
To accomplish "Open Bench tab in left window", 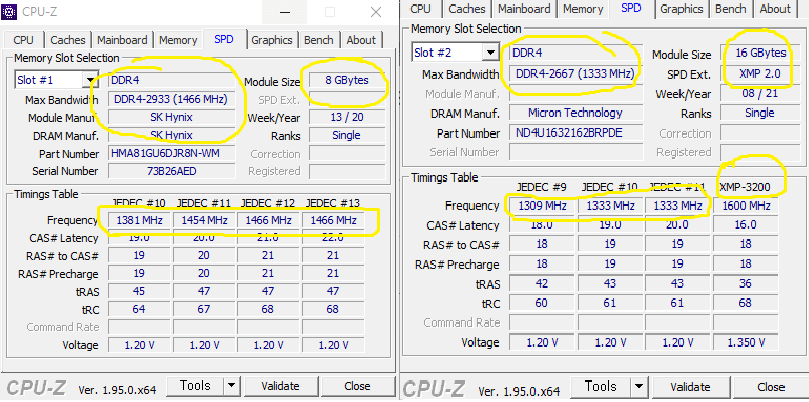I will click(318, 40).
